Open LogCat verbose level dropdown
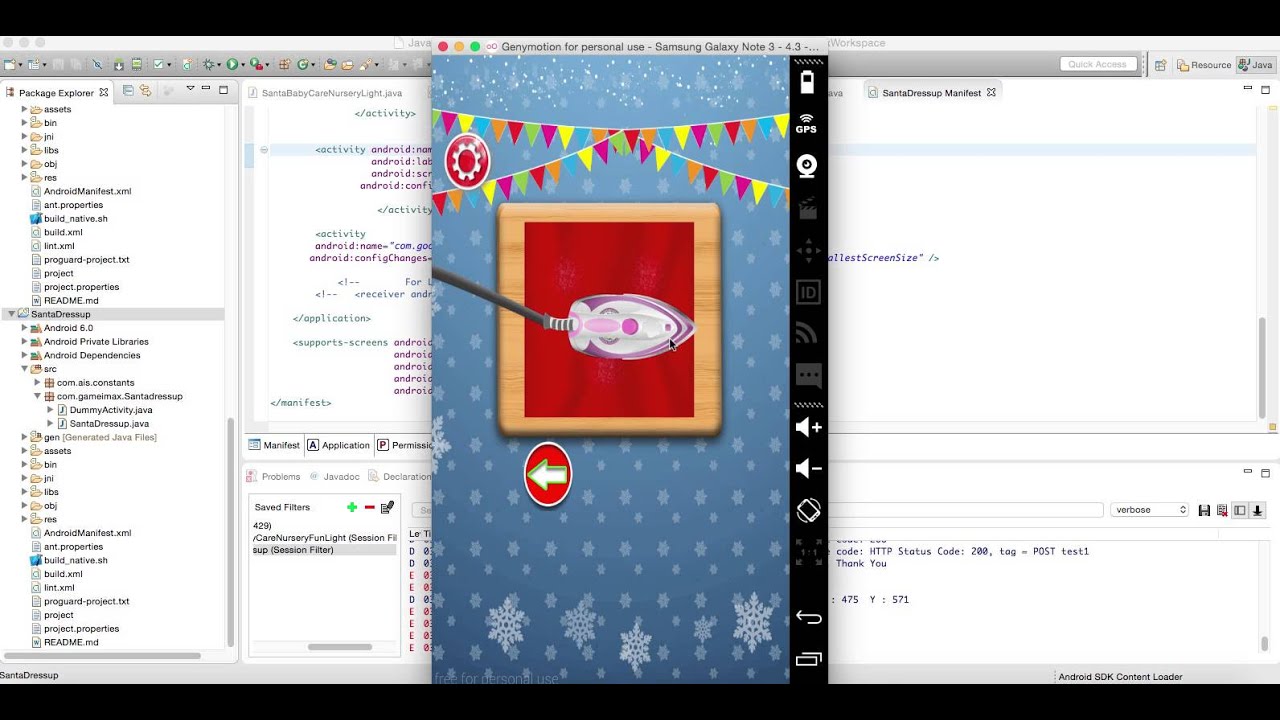The height and width of the screenshot is (720, 1280). point(1149,510)
